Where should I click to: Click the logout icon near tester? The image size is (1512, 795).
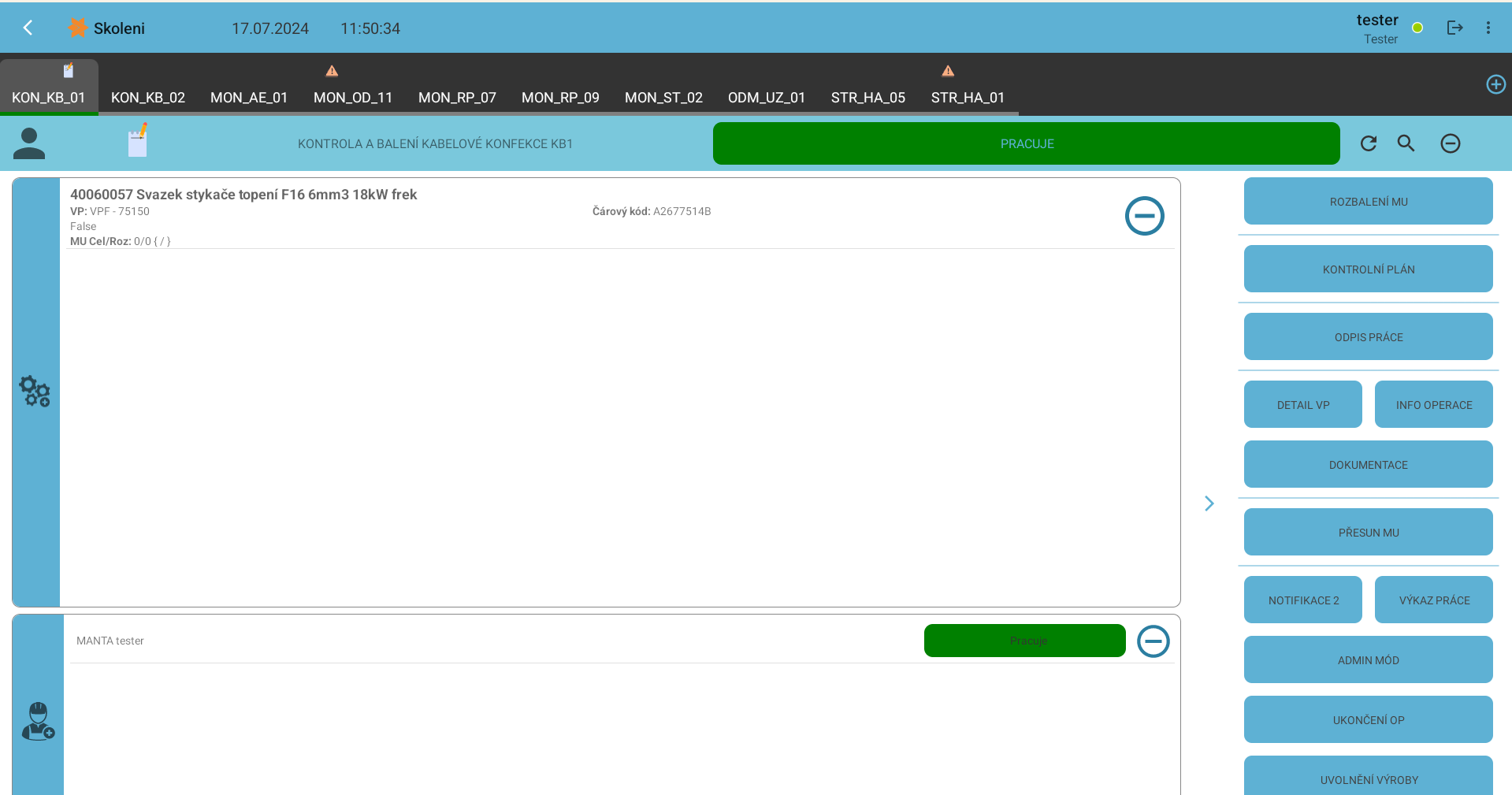1454,28
